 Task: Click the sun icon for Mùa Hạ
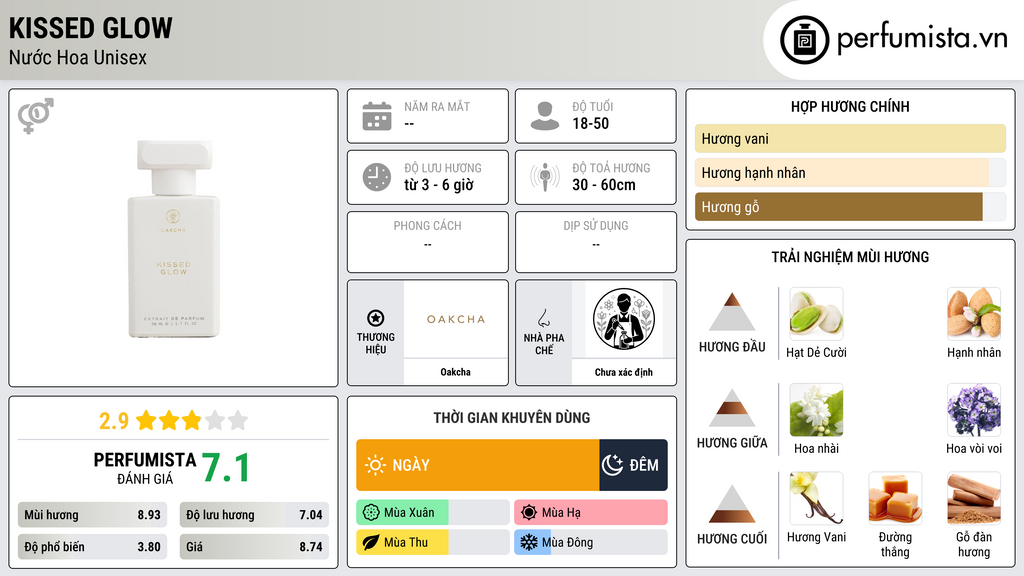tap(529, 513)
